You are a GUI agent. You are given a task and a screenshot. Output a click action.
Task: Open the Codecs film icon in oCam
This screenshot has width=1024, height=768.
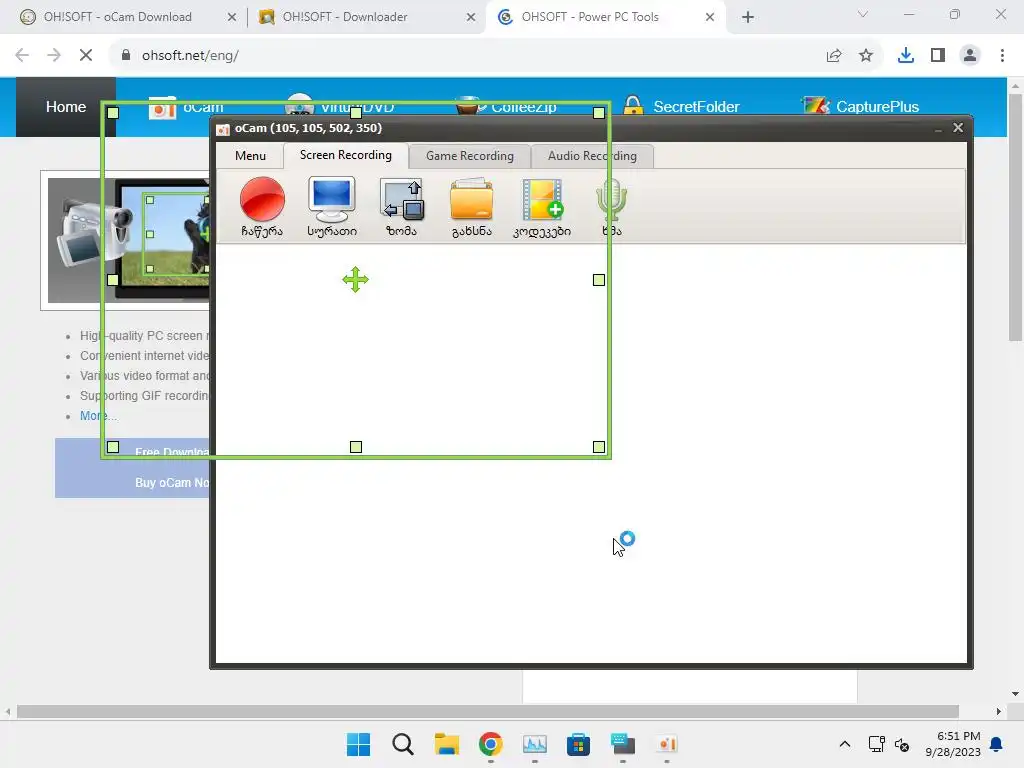[542, 206]
